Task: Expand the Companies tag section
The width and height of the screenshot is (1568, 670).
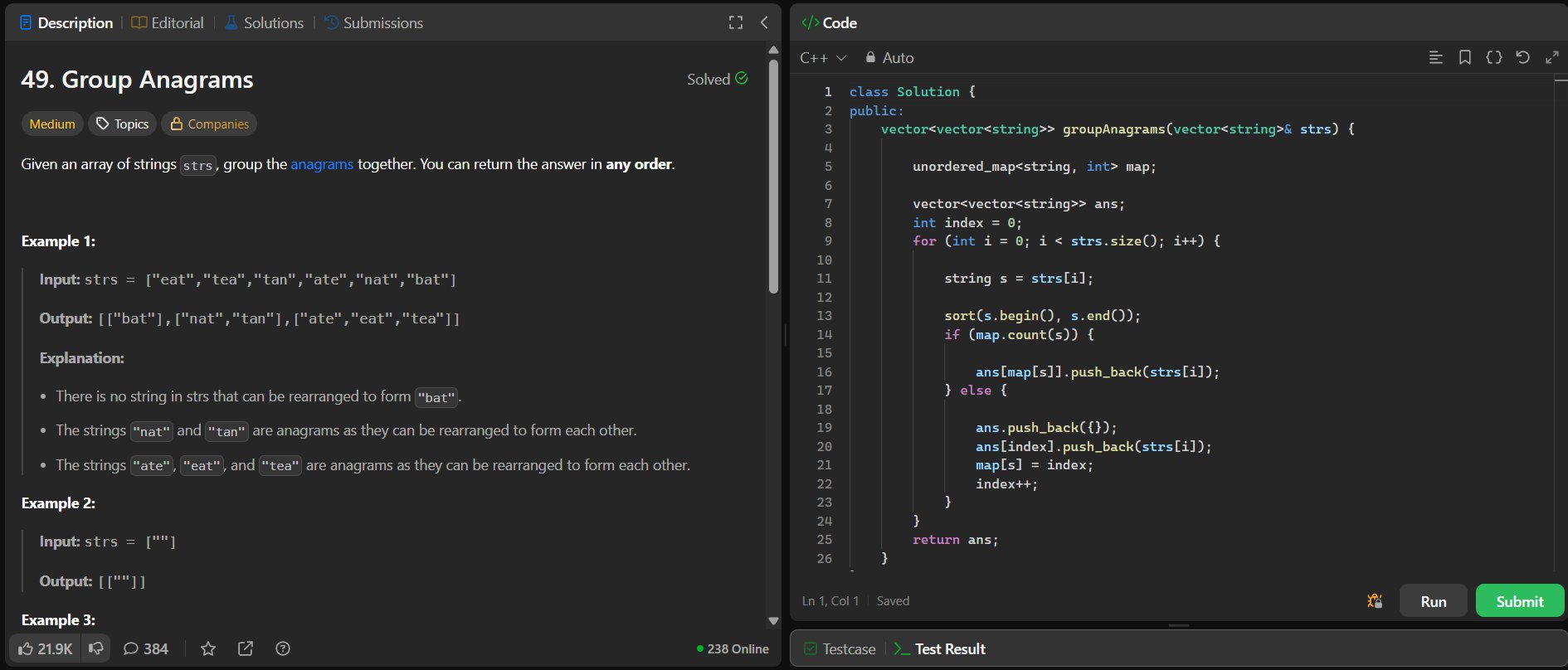Action: pyautogui.click(x=209, y=124)
